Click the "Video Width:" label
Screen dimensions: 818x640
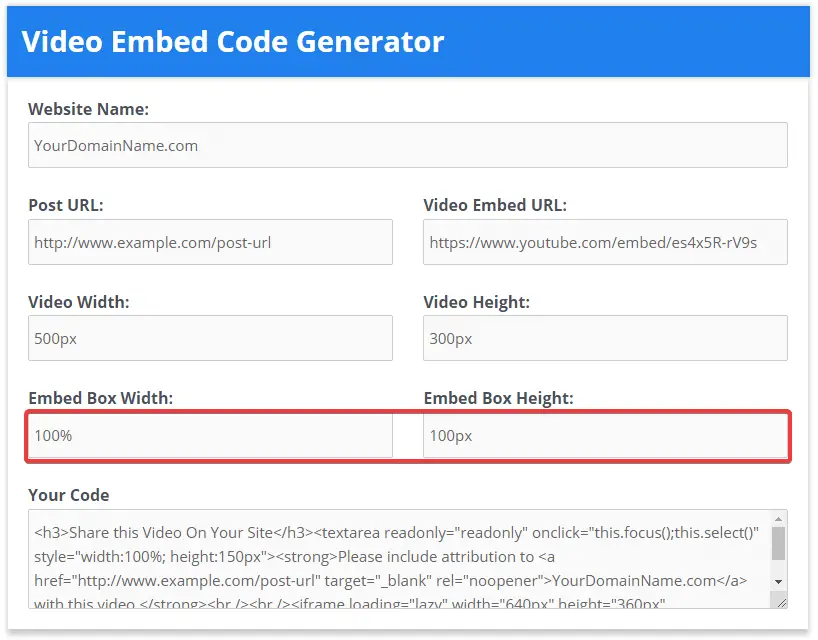(x=79, y=302)
